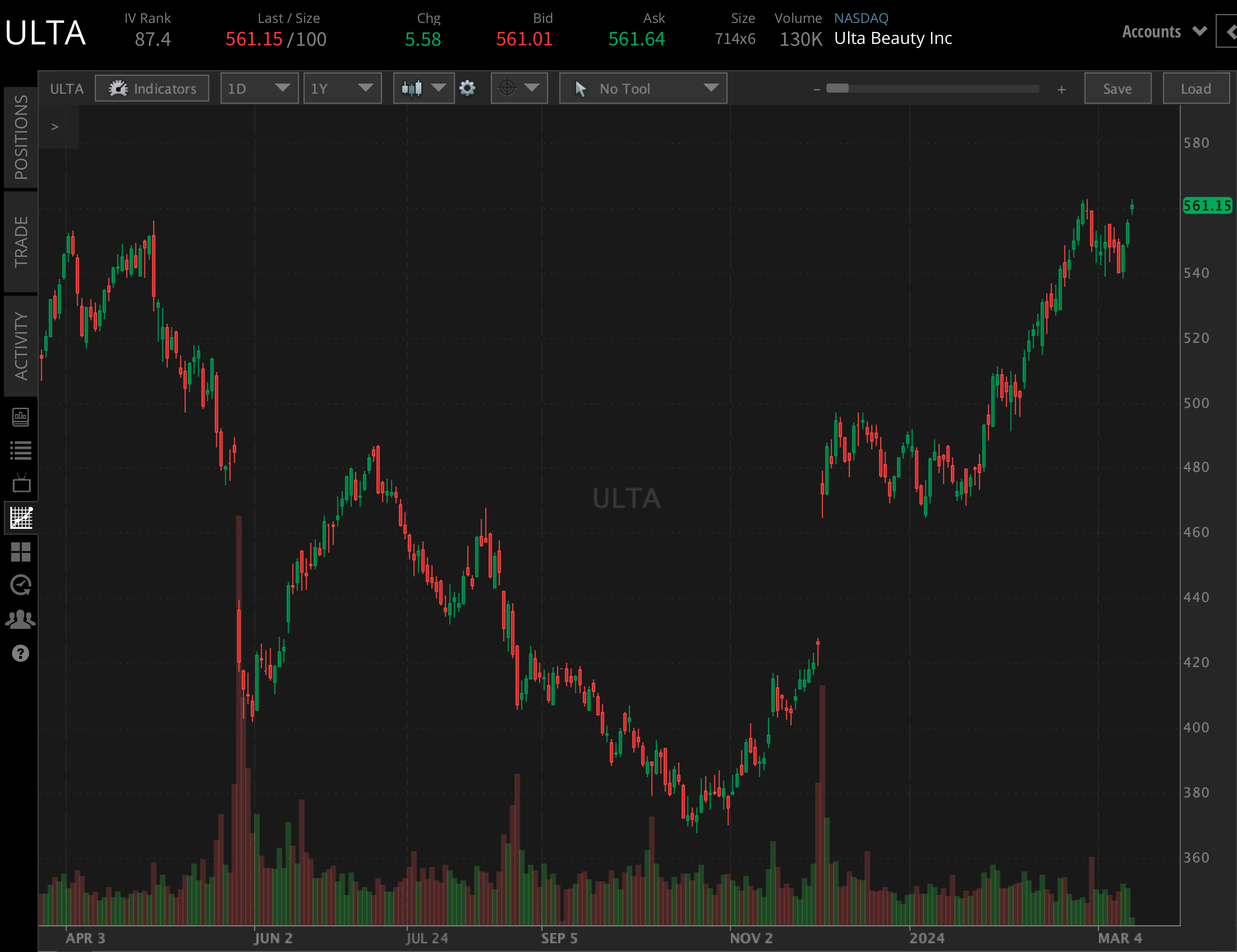The width and height of the screenshot is (1237, 952).
Task: Open the 1Y range dropdown
Action: coord(343,88)
